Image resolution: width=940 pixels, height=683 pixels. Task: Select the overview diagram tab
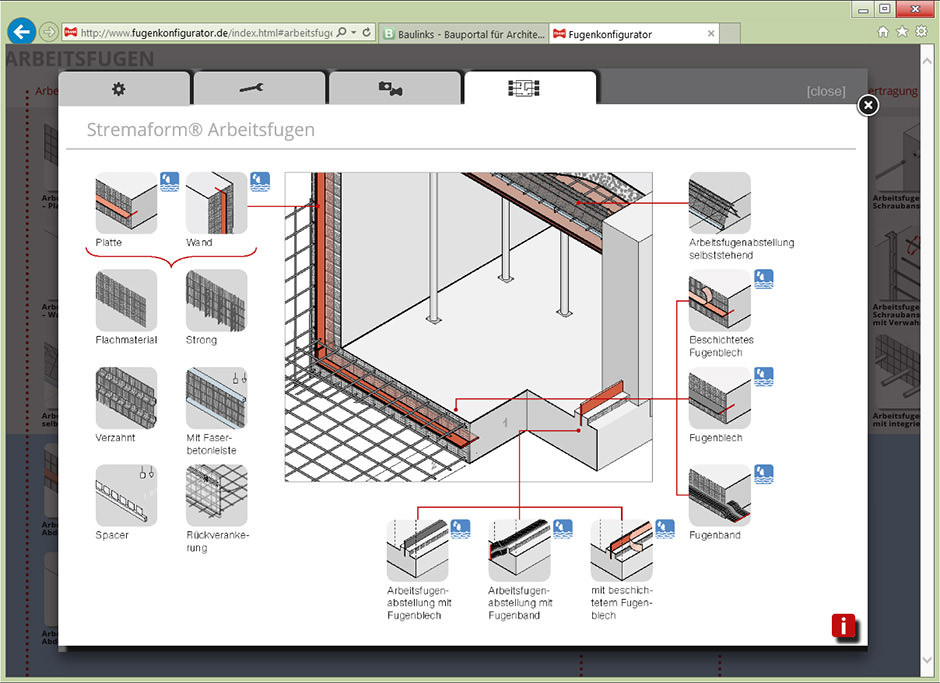[x=530, y=88]
